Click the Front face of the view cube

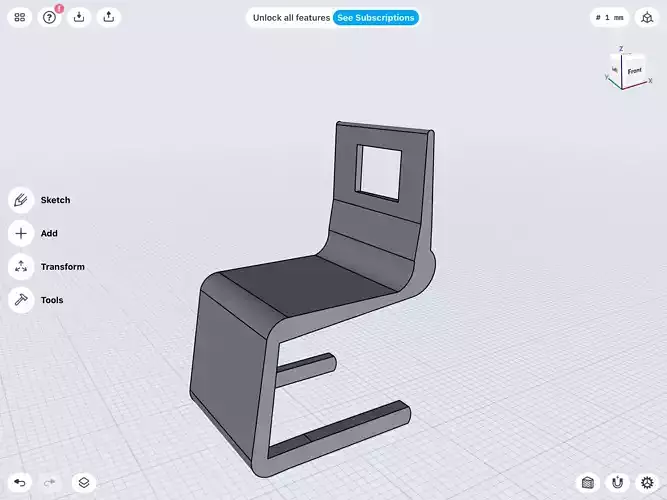click(634, 71)
